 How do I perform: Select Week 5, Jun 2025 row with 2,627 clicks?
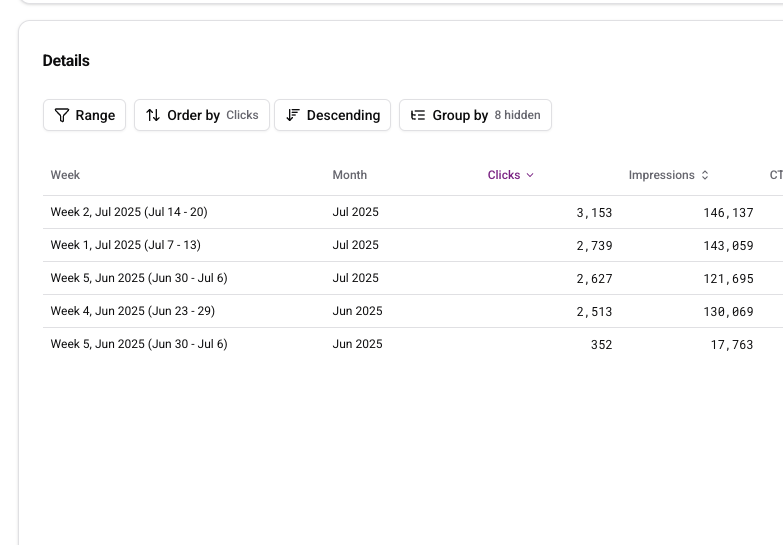(x=413, y=278)
